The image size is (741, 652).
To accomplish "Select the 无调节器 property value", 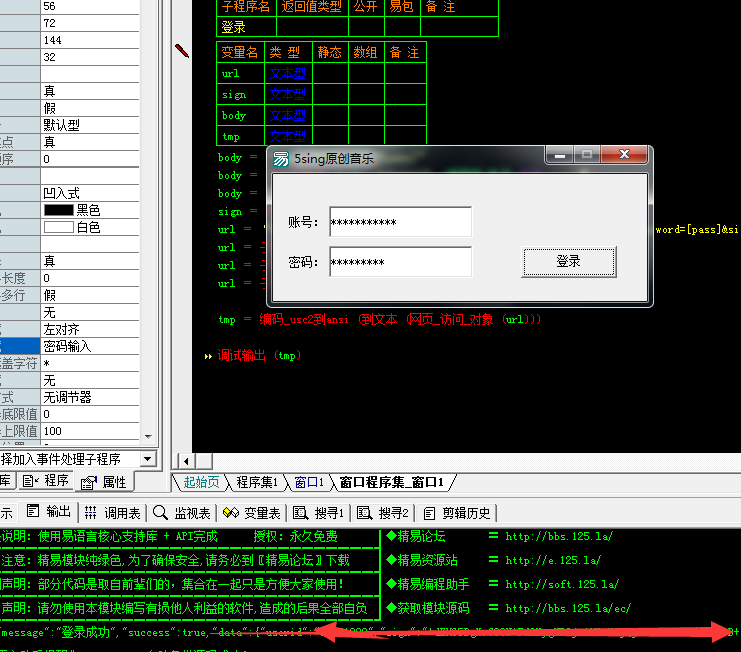I will [90, 397].
